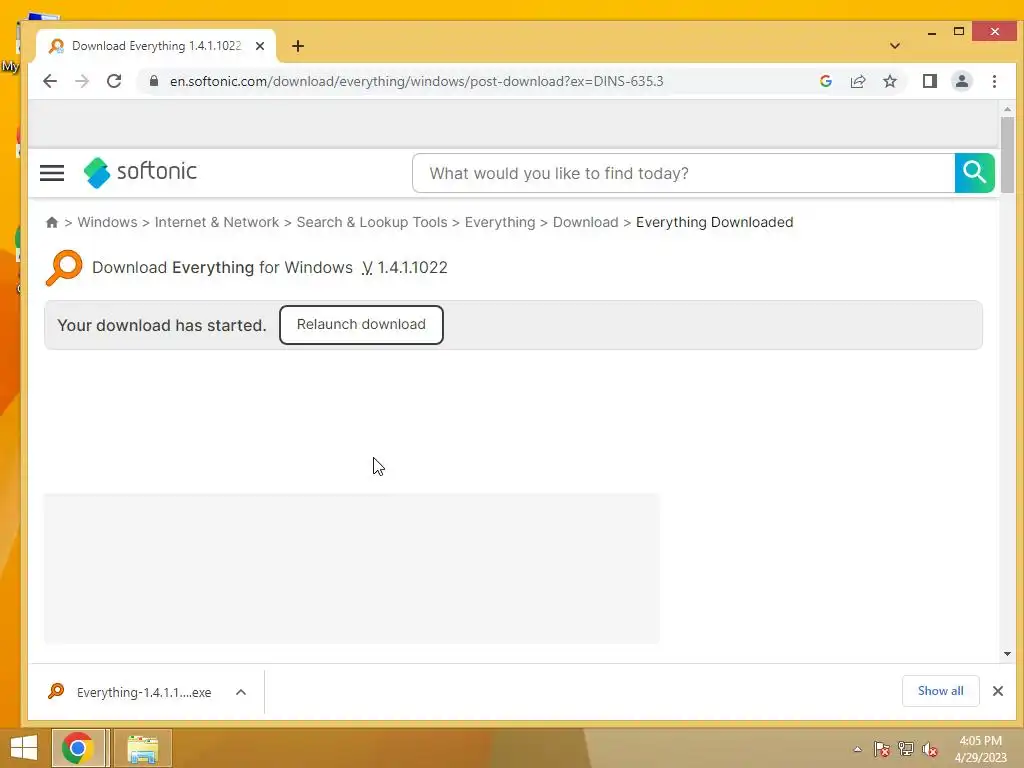The image size is (1024, 768).
Task: Expand download item options chevron
Action: point(241,692)
